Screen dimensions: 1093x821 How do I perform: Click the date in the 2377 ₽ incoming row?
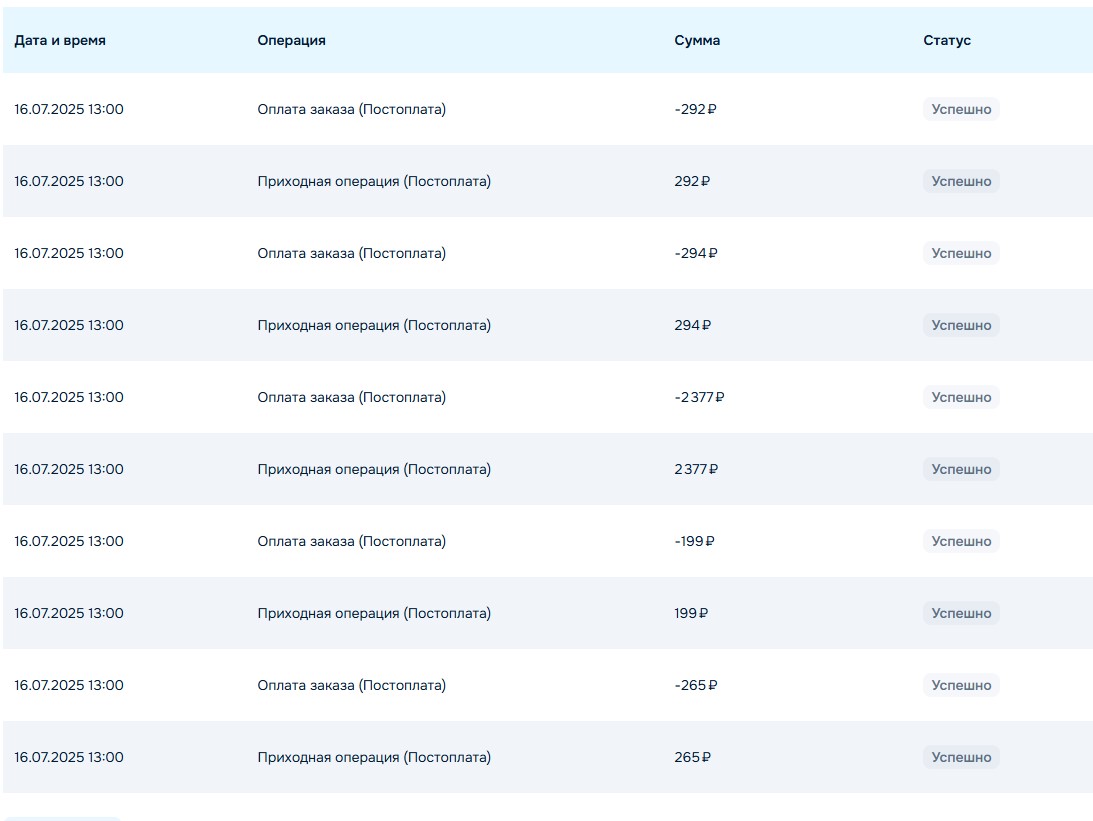pos(69,469)
